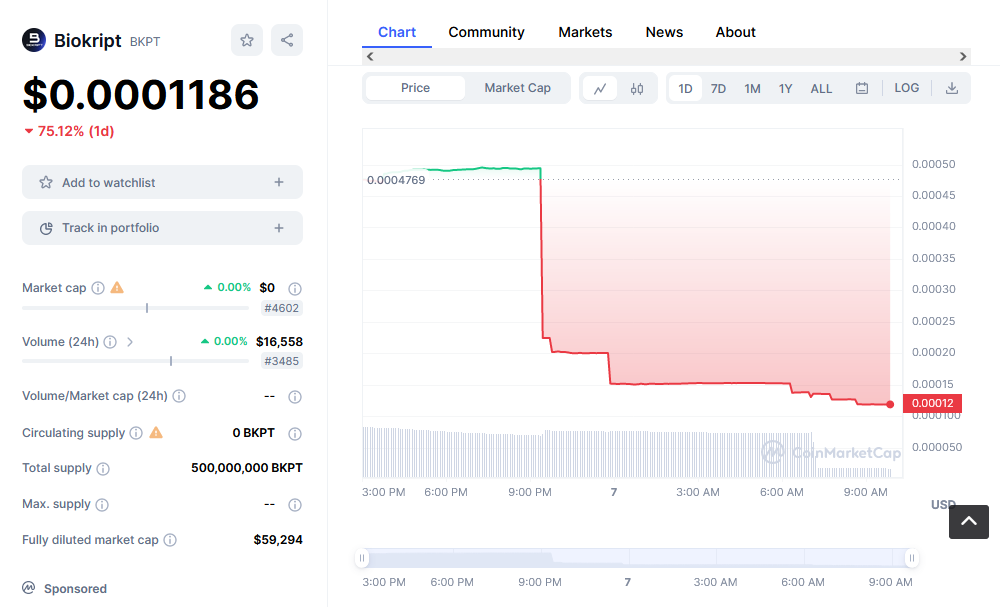
Task: Click Track in portfolio button
Action: pos(163,228)
